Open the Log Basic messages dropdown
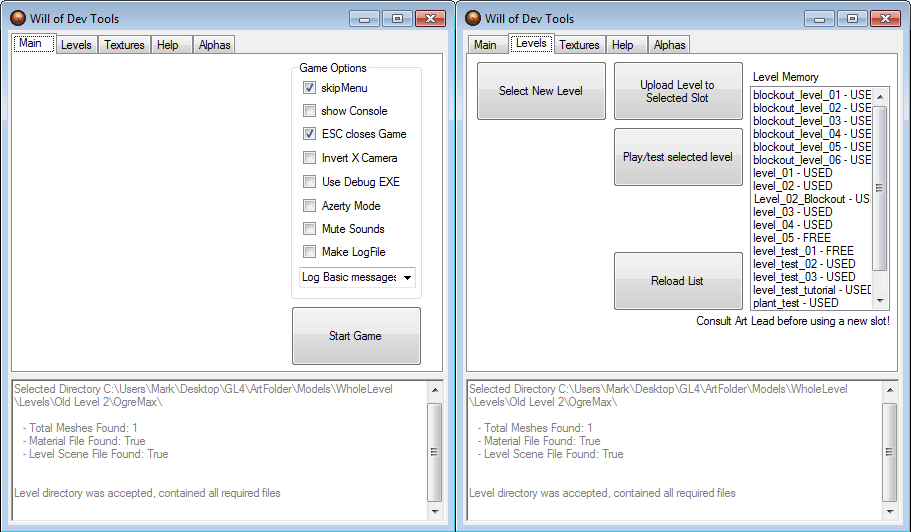 click(x=358, y=277)
